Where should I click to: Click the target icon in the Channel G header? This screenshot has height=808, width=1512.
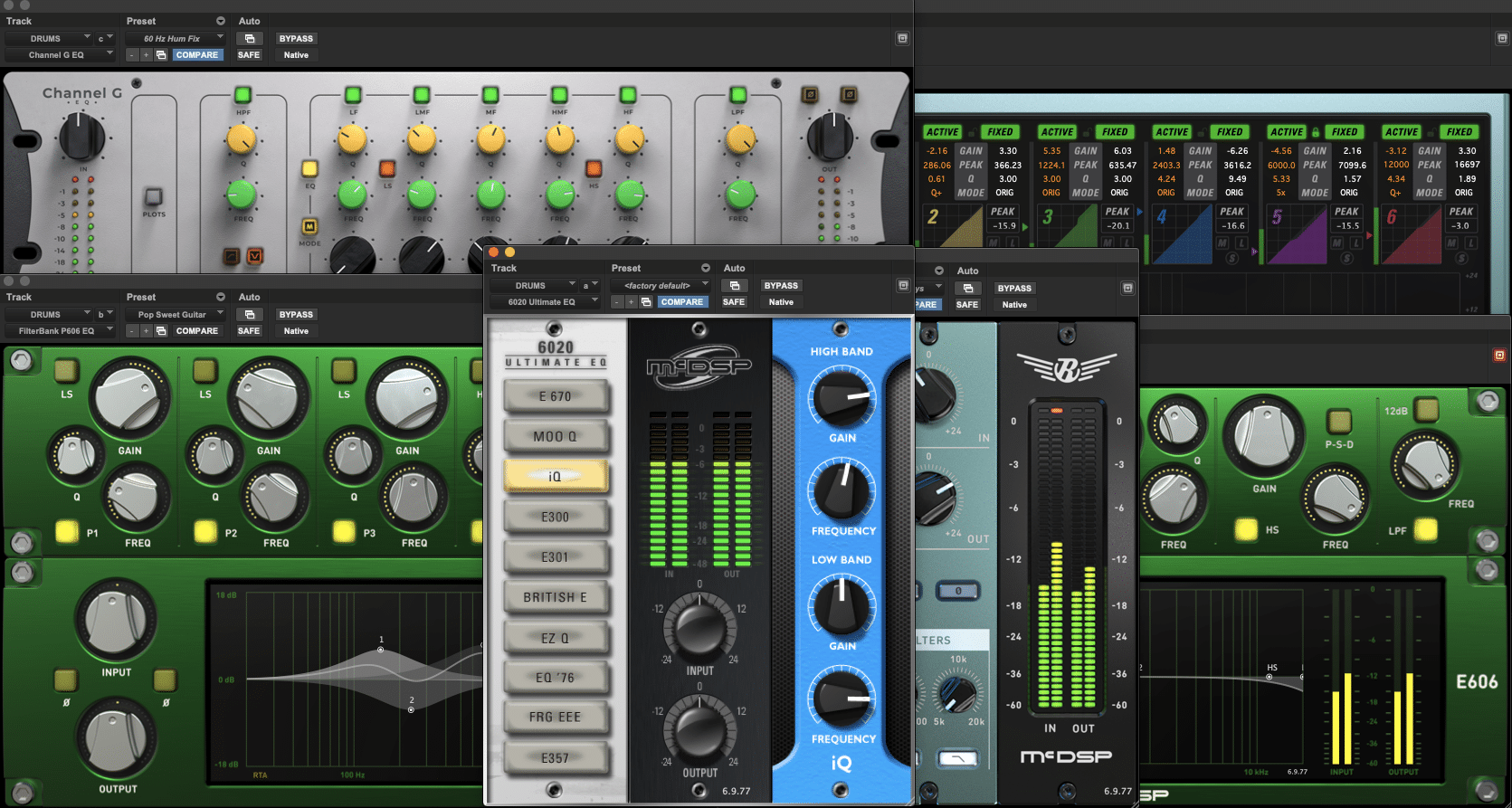902,38
